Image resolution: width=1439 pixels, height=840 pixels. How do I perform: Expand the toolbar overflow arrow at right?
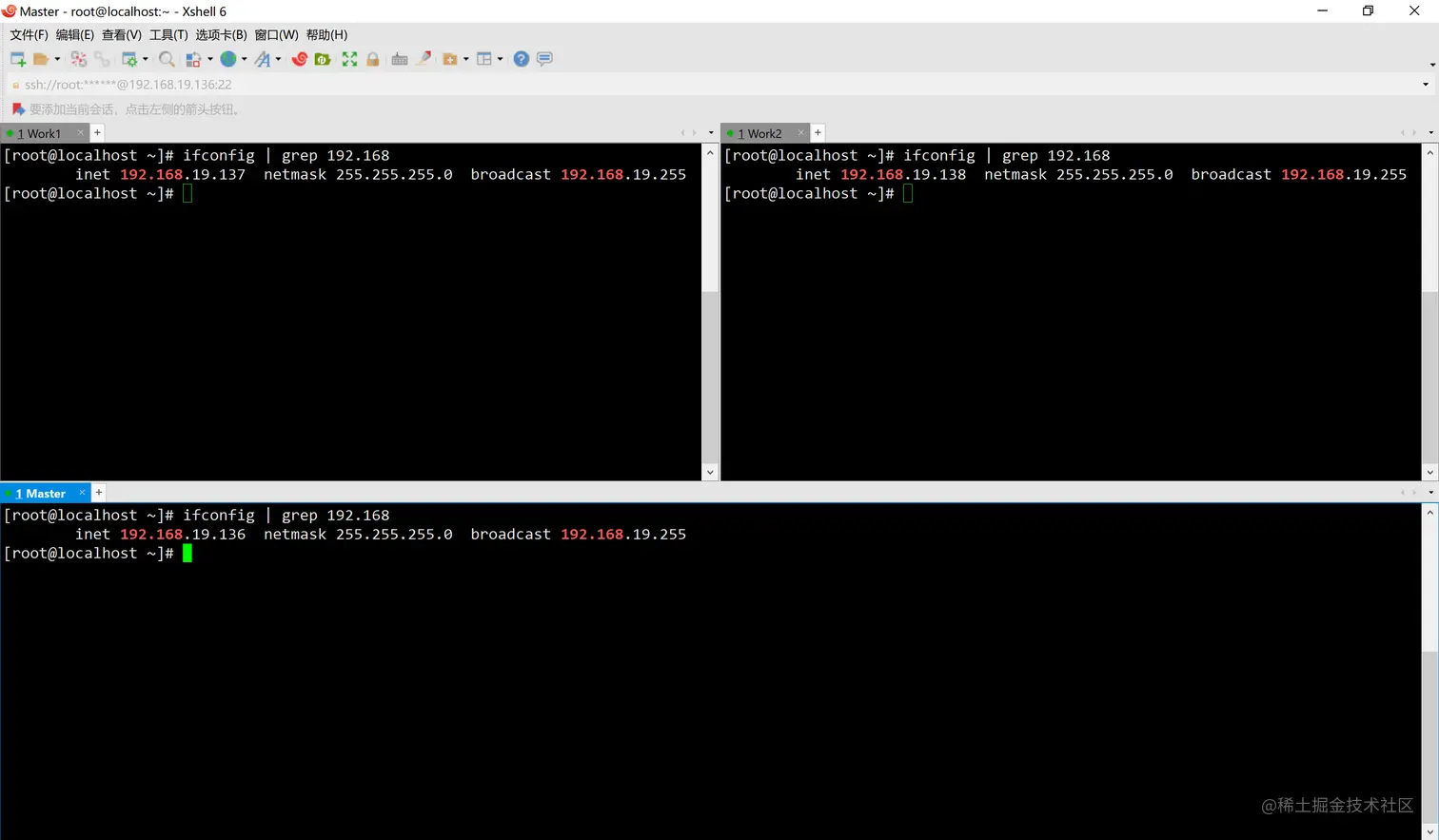pyautogui.click(x=1432, y=65)
